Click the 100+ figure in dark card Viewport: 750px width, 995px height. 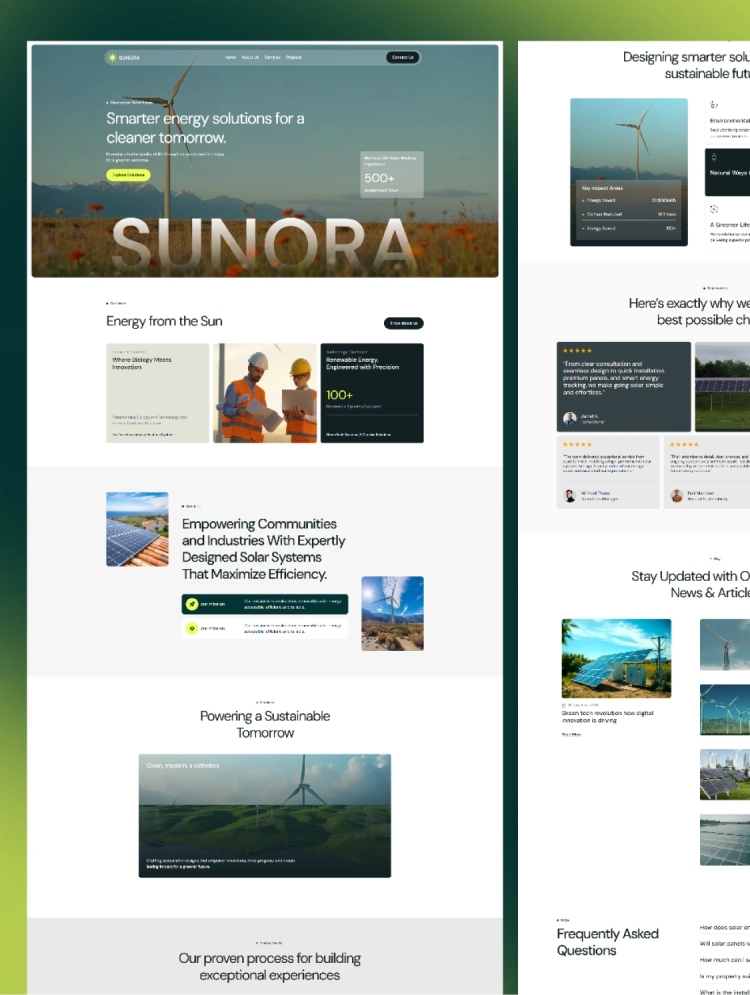[339, 395]
